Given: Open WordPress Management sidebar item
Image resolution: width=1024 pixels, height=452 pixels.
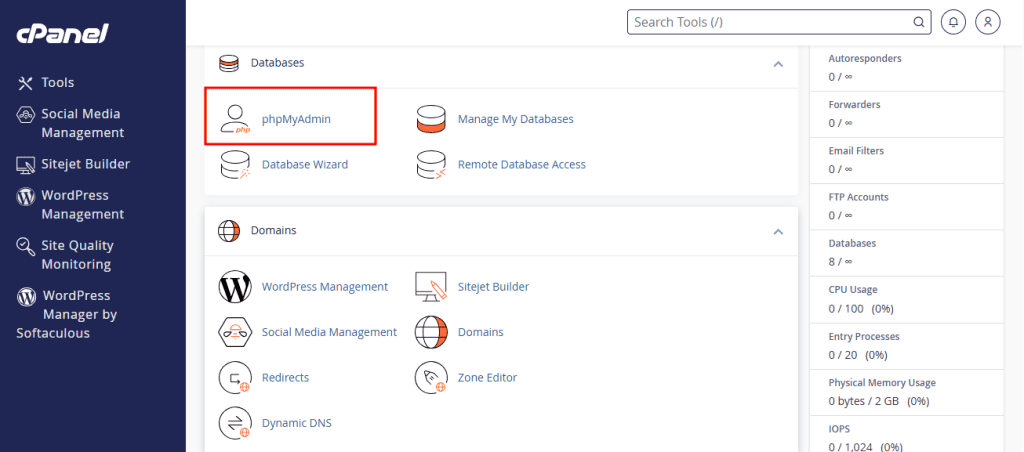Looking at the screenshot, I should [82, 204].
